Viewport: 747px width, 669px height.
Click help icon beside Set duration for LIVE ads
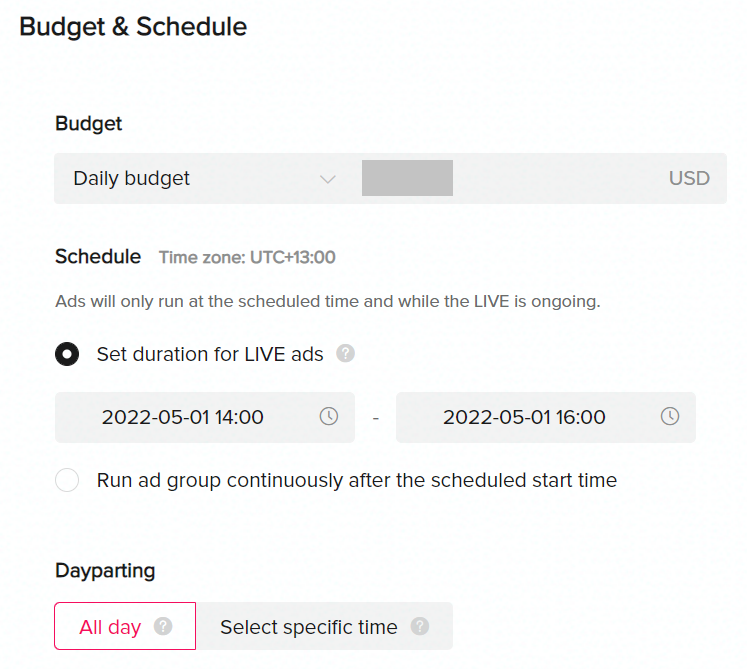pyautogui.click(x=345, y=354)
